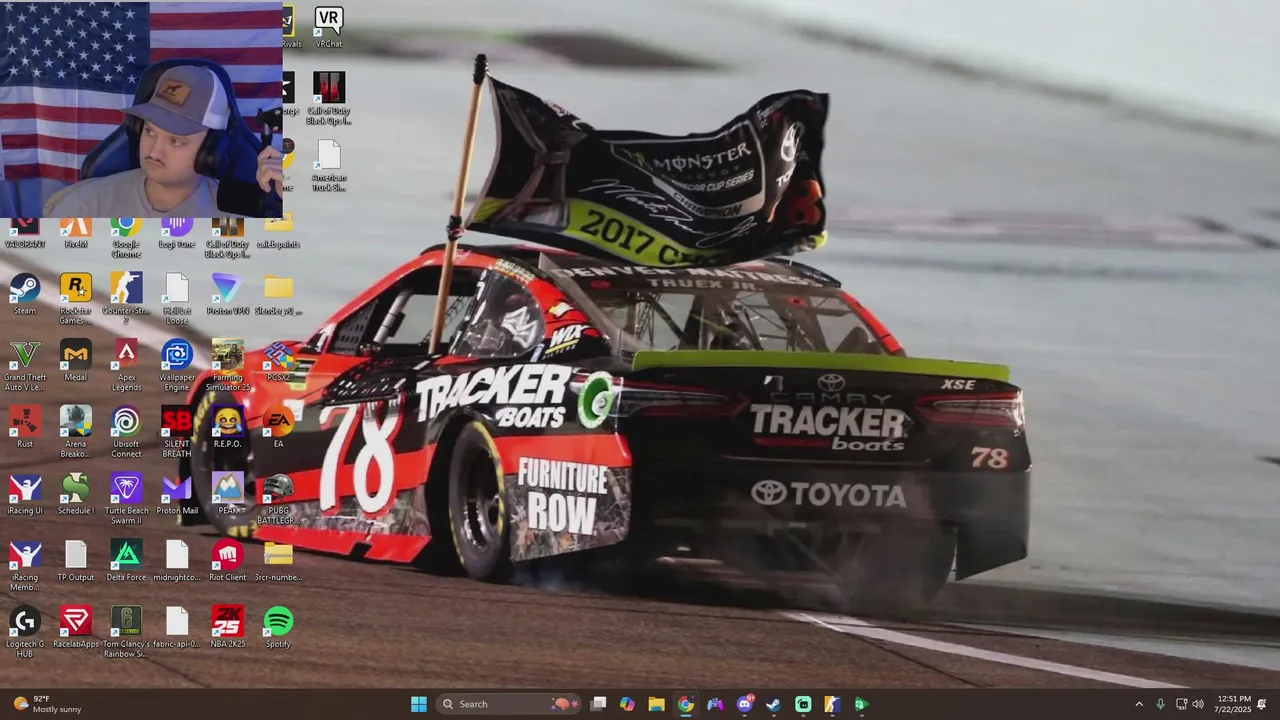Select the Hell Let Loose file icon
1280x720 pixels.
coord(177,298)
